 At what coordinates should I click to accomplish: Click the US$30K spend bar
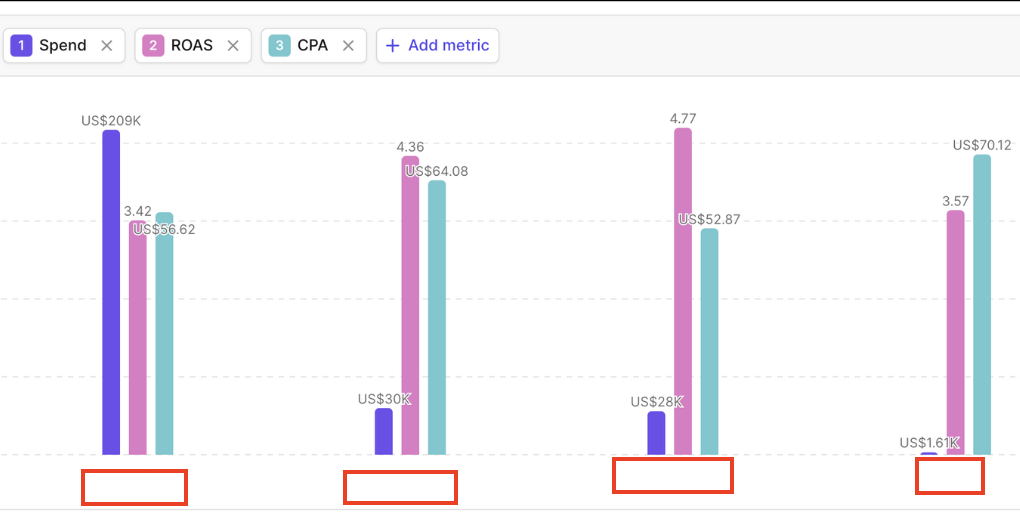[x=384, y=431]
